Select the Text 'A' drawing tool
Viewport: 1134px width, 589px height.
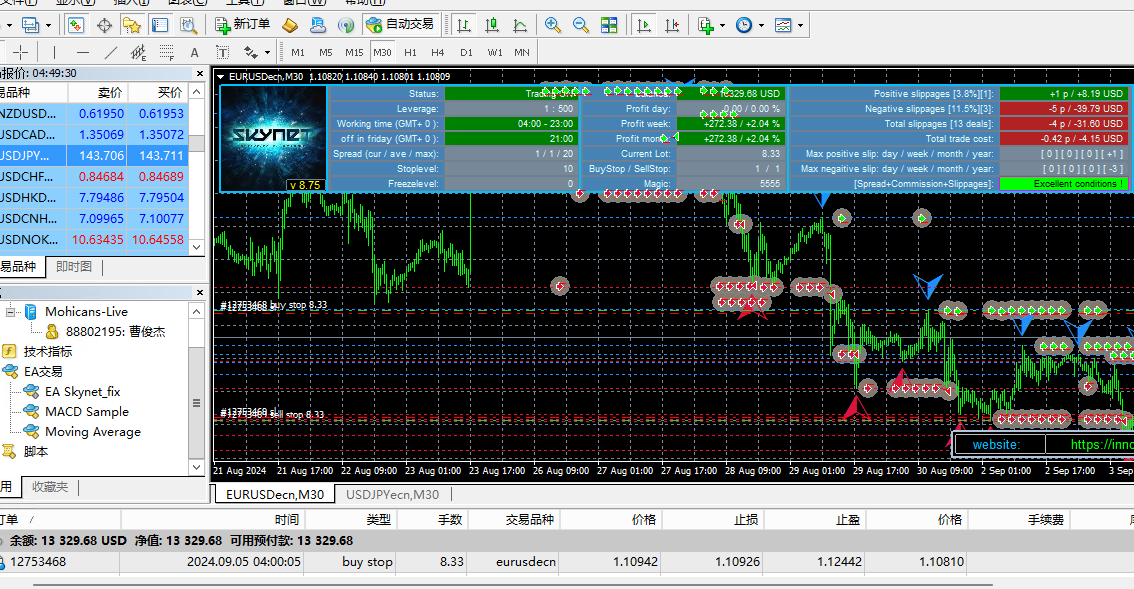(194, 52)
